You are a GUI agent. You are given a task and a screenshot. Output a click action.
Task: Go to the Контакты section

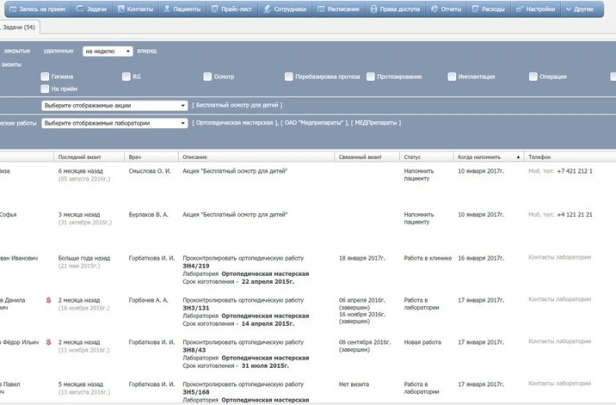(x=136, y=8)
